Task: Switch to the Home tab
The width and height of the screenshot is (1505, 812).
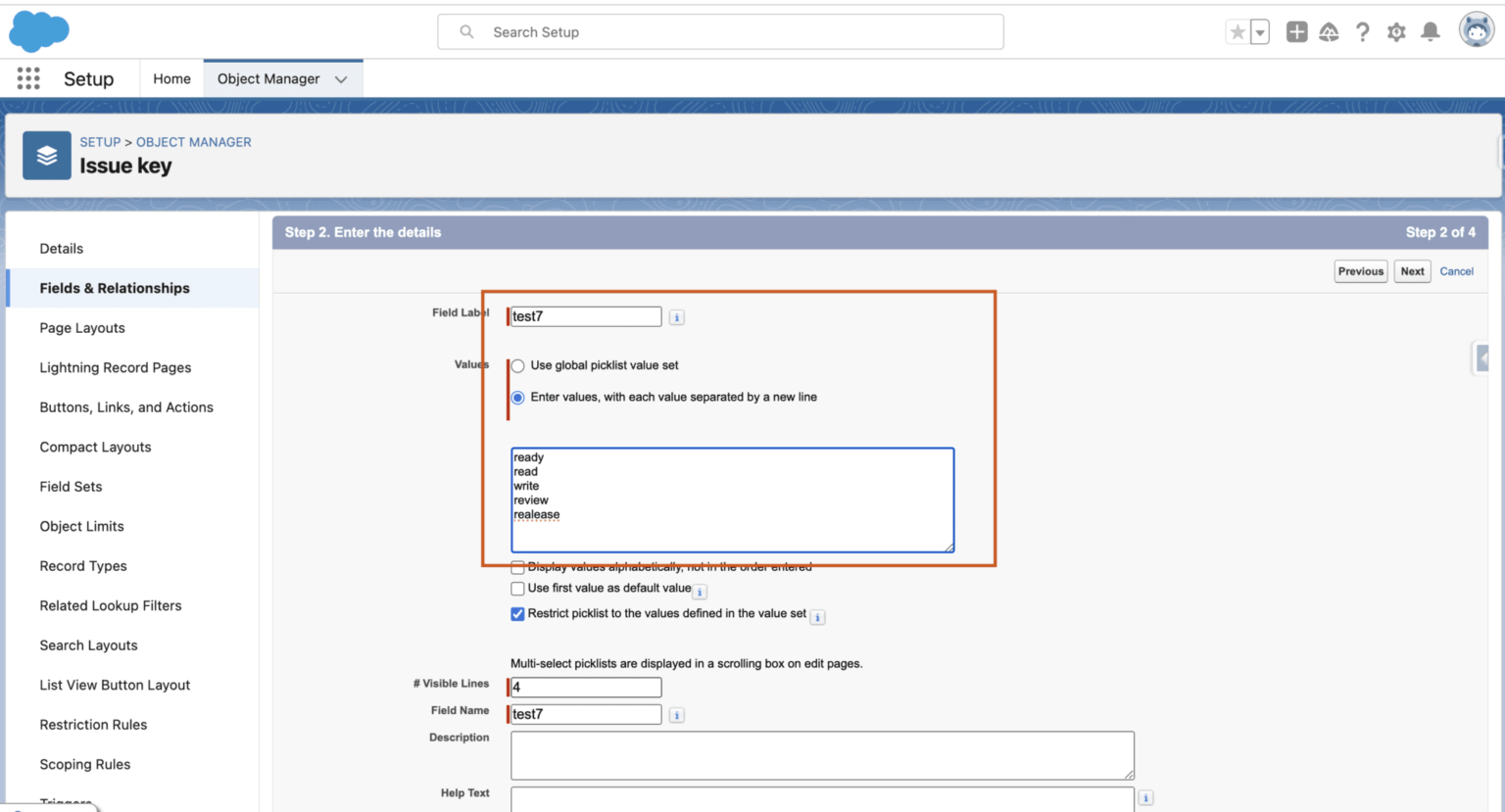Action: point(171,78)
